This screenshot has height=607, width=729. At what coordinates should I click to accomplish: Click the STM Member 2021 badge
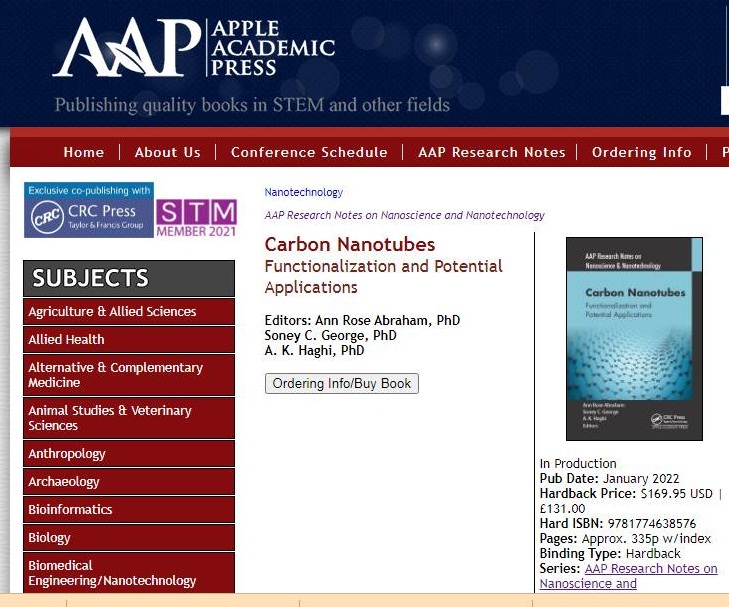tap(196, 218)
